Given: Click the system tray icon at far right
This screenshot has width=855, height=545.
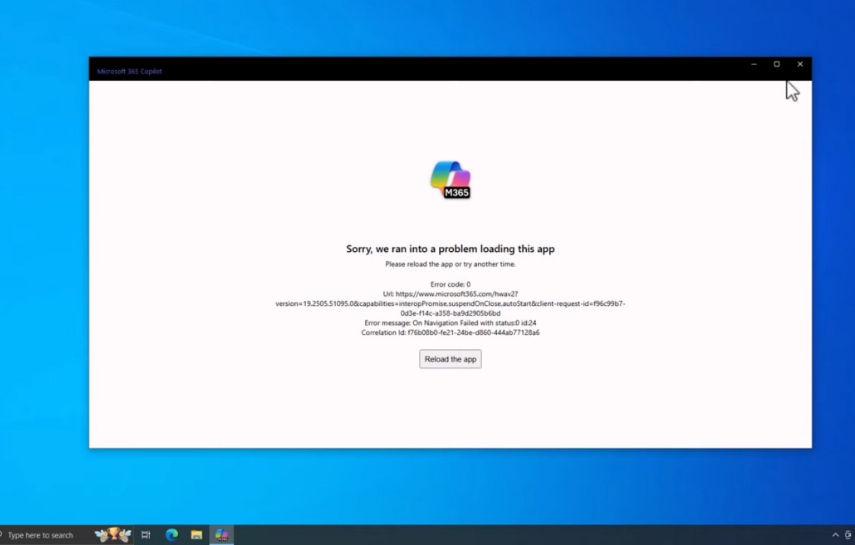Looking at the screenshot, I should pyautogui.click(x=848, y=535).
